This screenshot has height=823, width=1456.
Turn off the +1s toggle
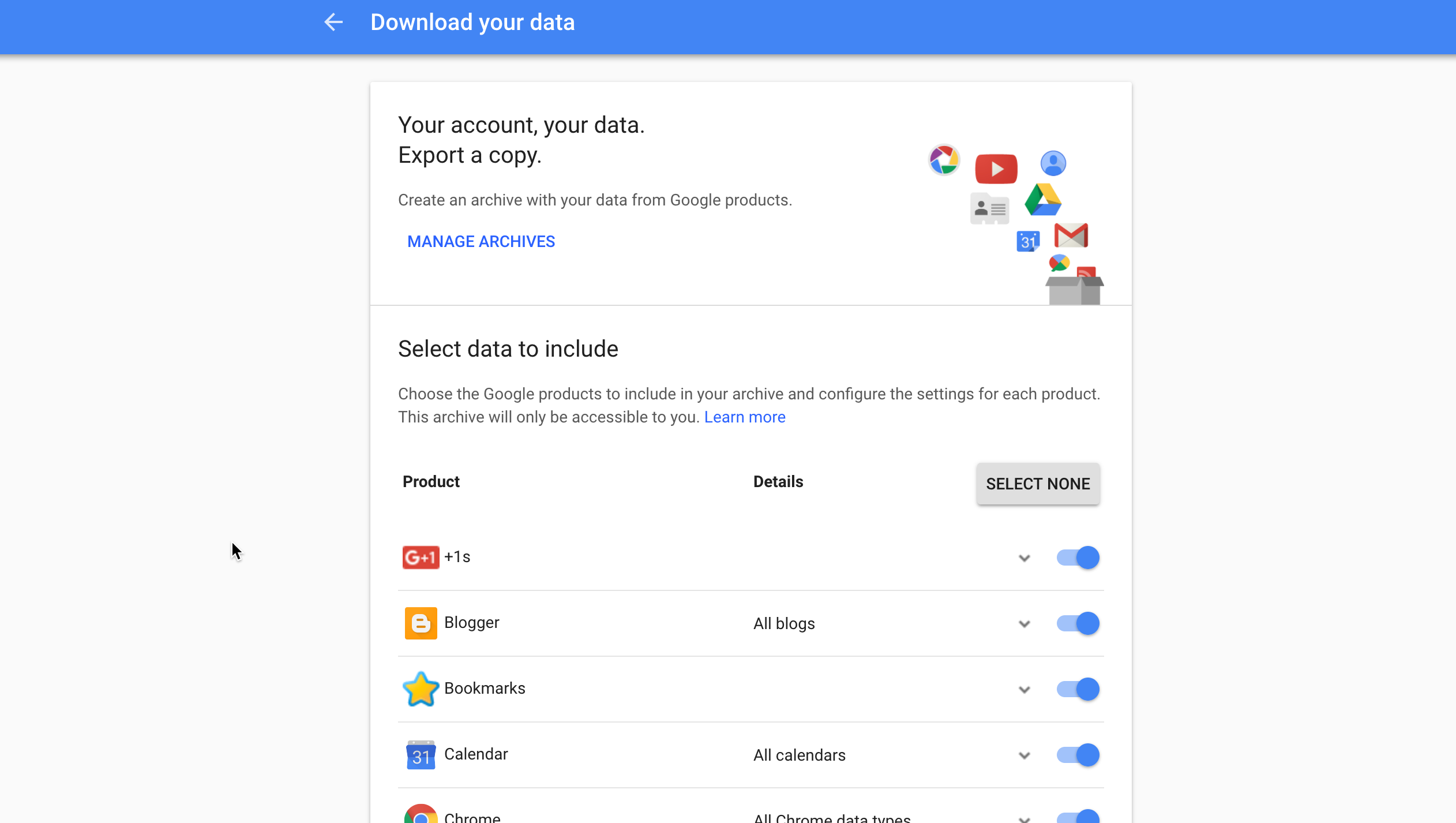pyautogui.click(x=1078, y=558)
